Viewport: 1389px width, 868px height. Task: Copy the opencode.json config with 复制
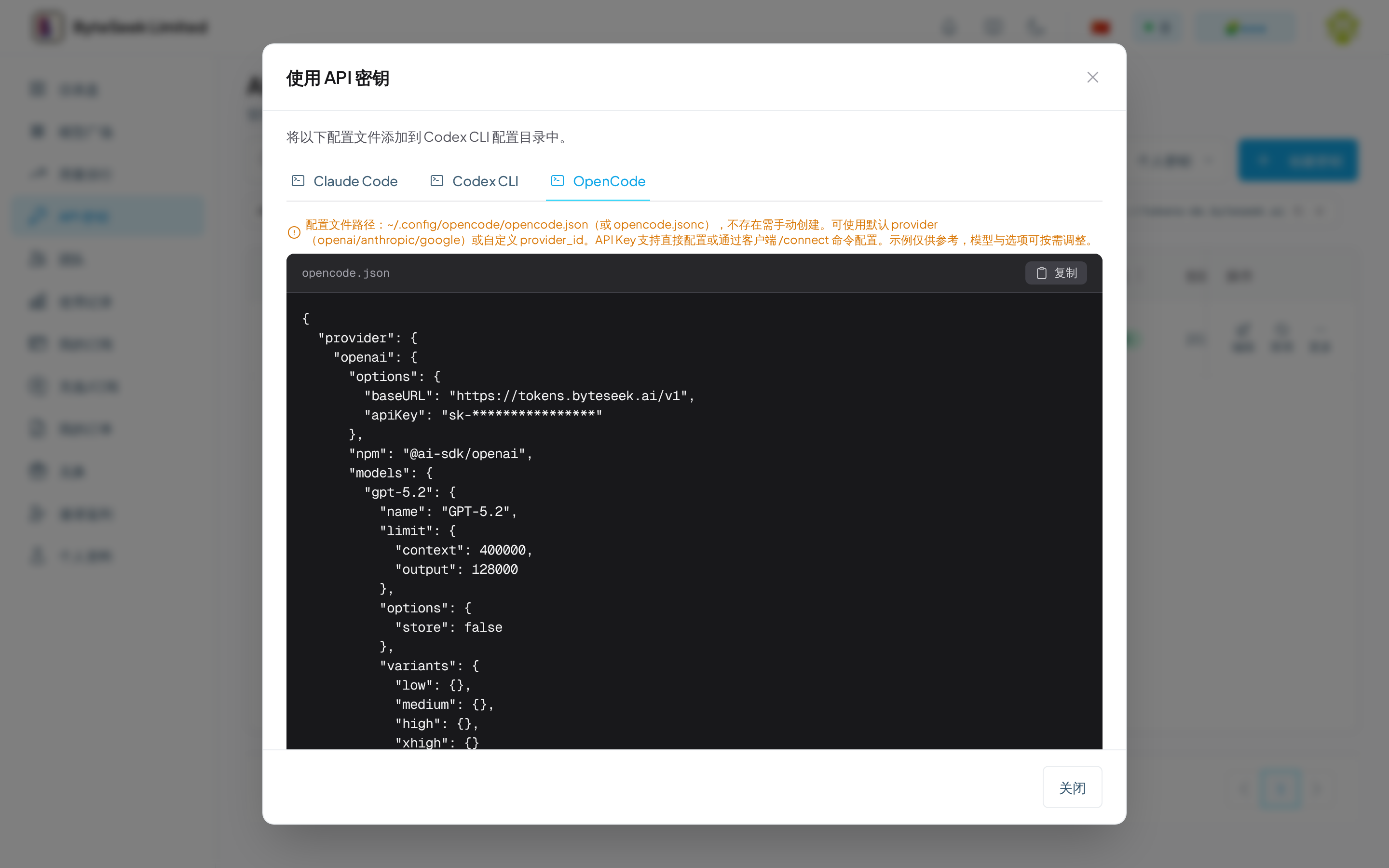(x=1056, y=273)
